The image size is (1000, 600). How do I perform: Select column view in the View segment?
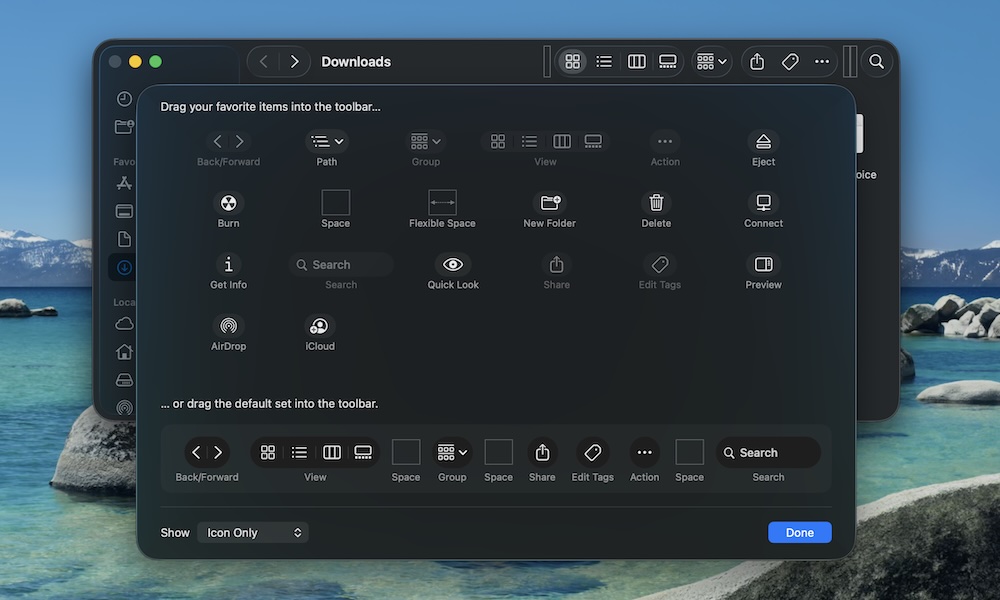tap(637, 61)
